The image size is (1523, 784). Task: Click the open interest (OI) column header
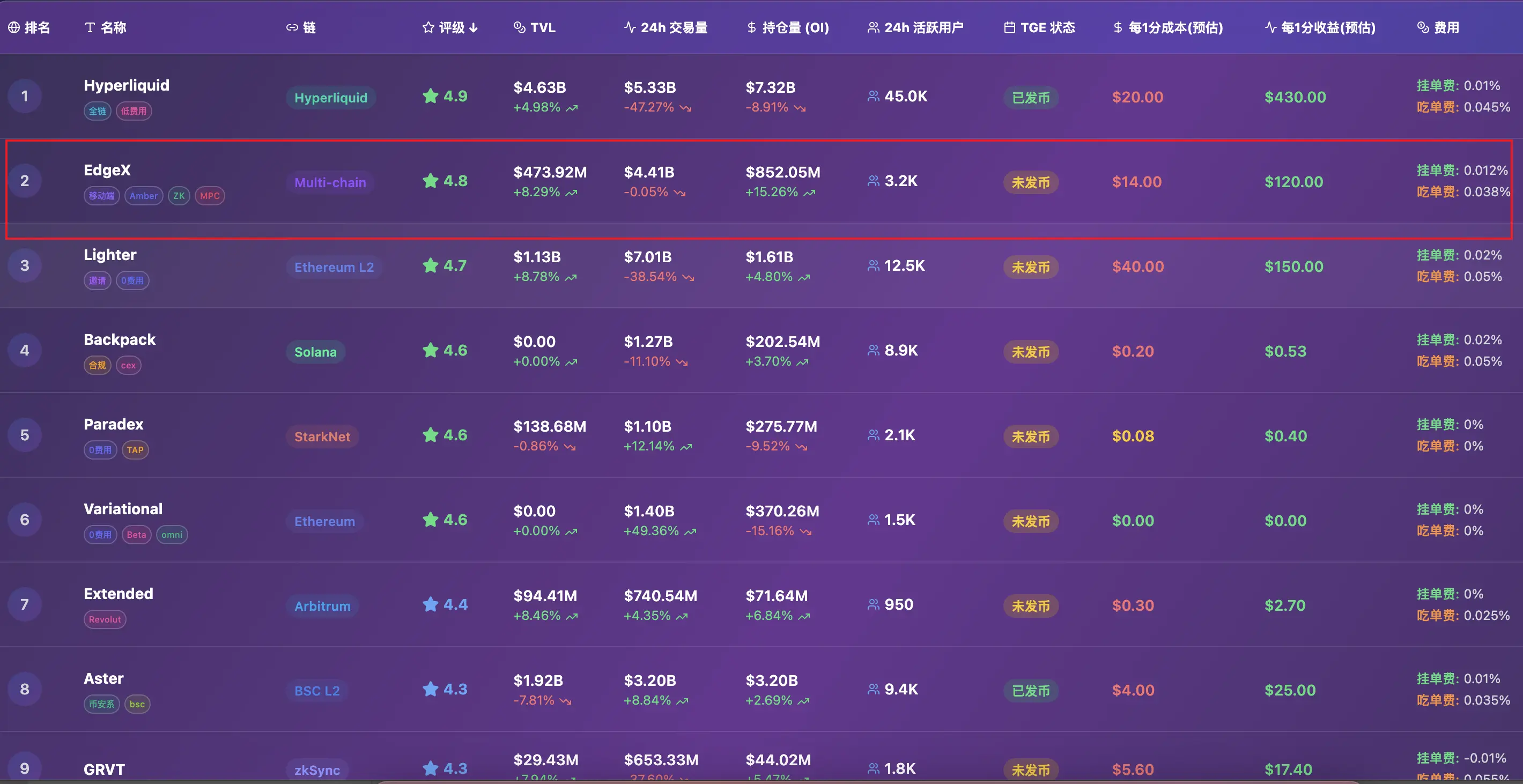tap(795, 28)
